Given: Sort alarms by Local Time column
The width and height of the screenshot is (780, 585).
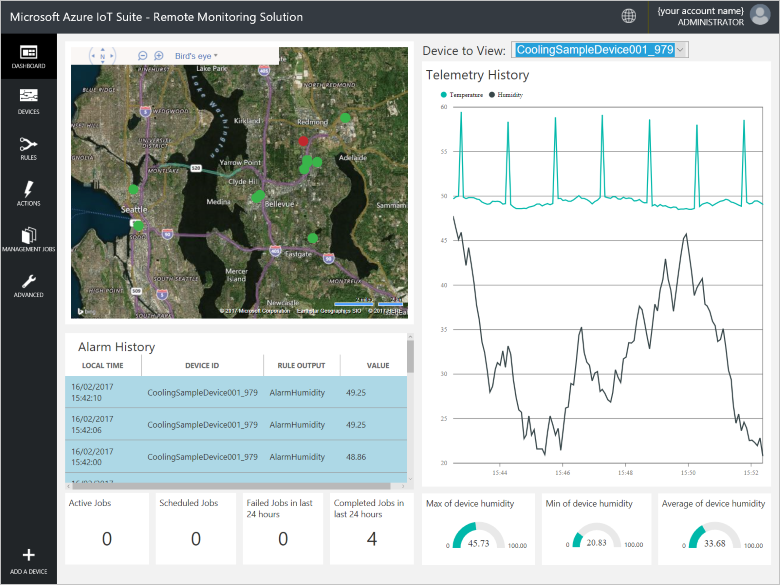Looking at the screenshot, I should pyautogui.click(x=102, y=366).
